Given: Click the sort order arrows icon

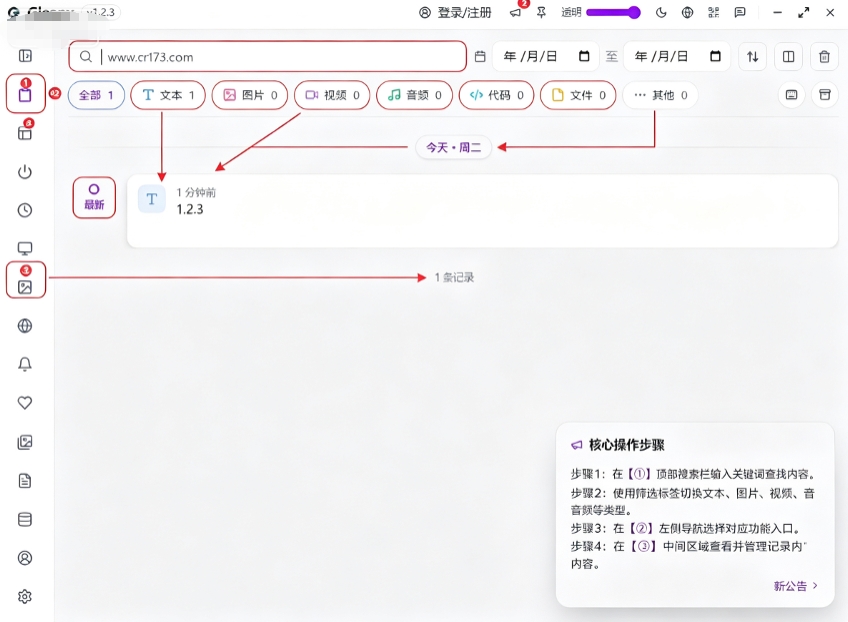Looking at the screenshot, I should (x=752, y=56).
